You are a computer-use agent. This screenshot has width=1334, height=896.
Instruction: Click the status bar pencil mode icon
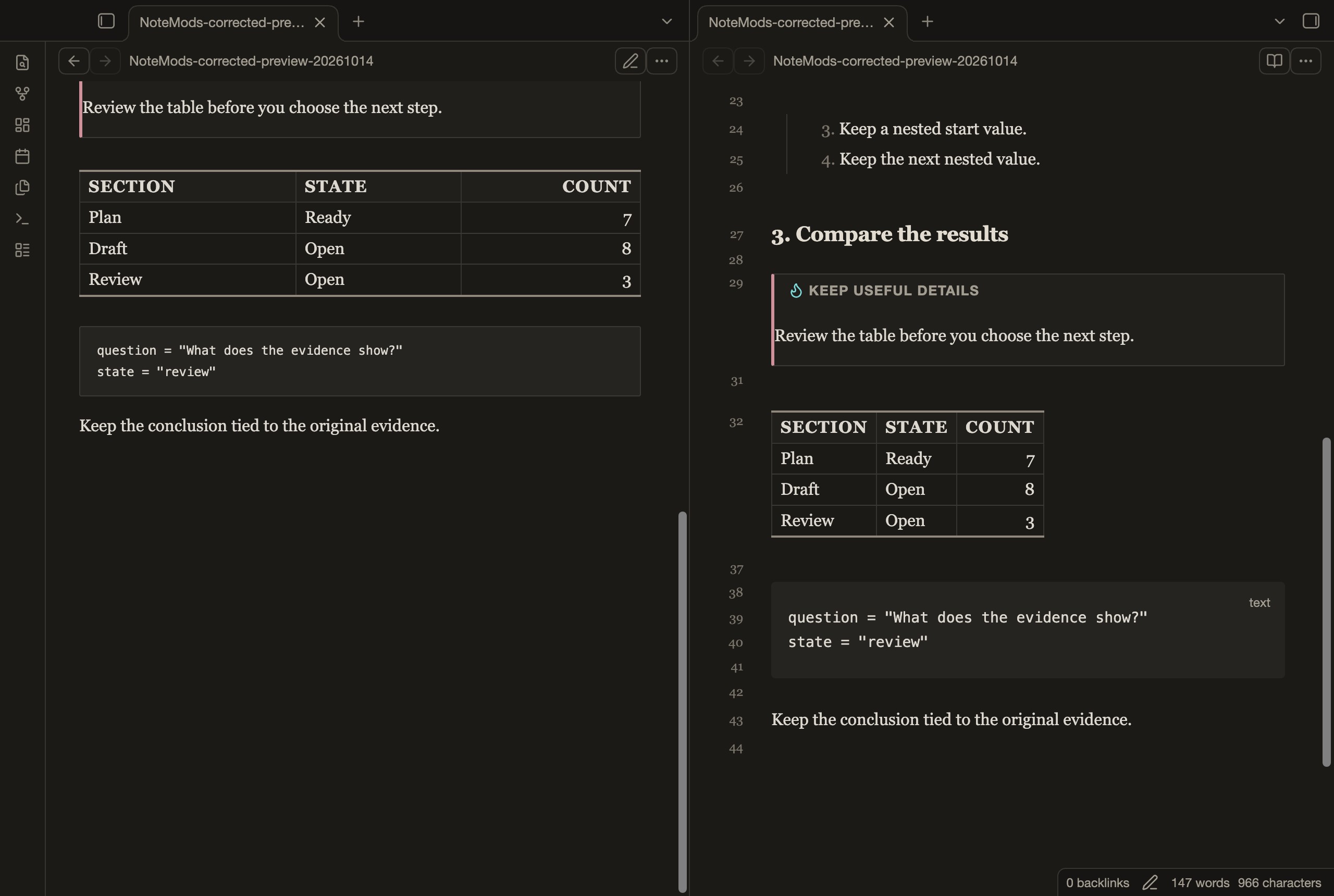point(1150,882)
